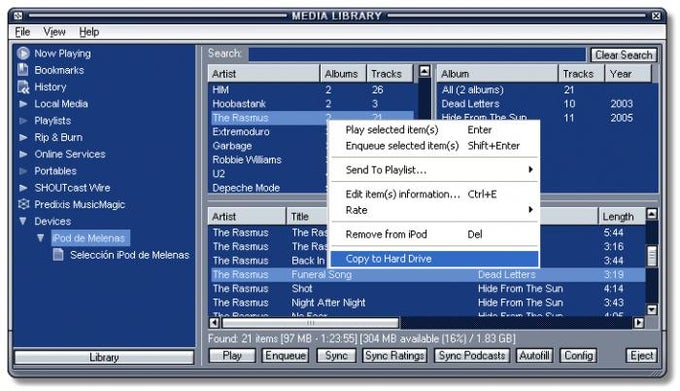680x391 pixels.
Task: Select Garbage in the artist list
Action: (268, 146)
